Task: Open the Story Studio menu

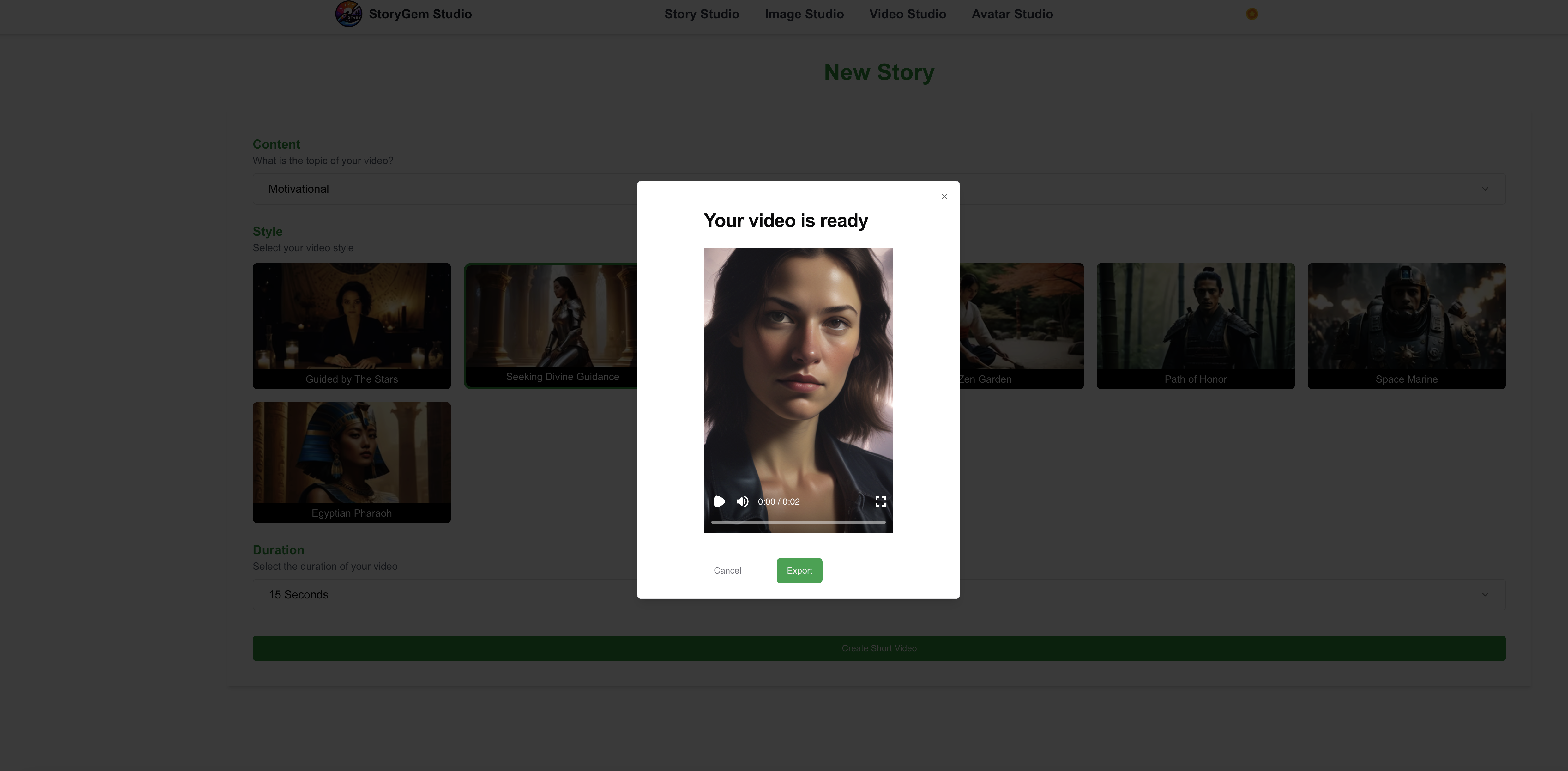Action: (702, 14)
